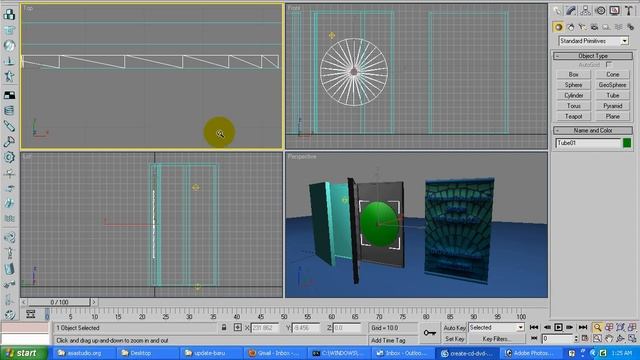This screenshot has width=640, height=360.
Task: Click the Torus primitive button
Action: point(573,106)
